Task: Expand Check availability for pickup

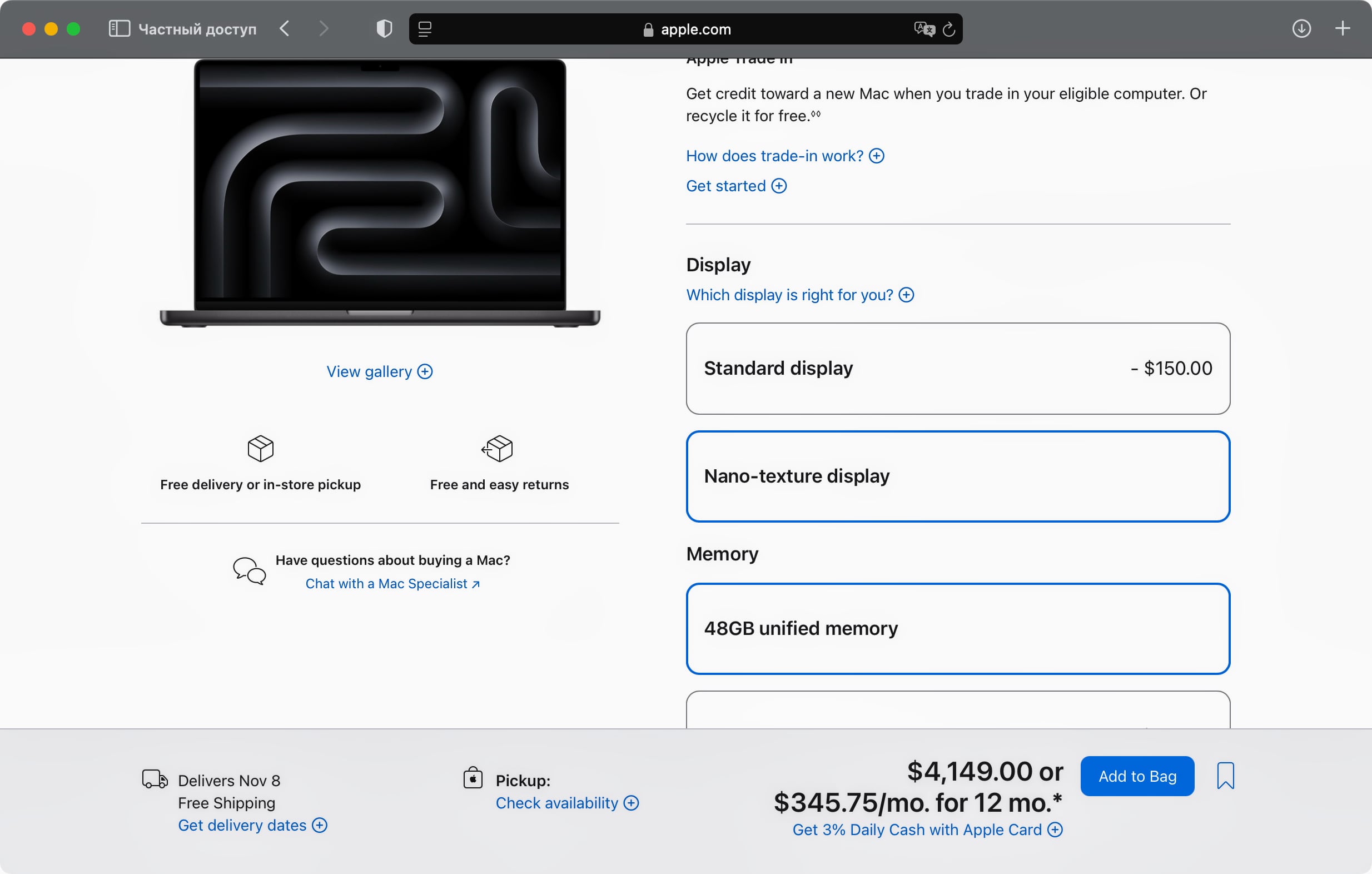Action: click(x=567, y=803)
